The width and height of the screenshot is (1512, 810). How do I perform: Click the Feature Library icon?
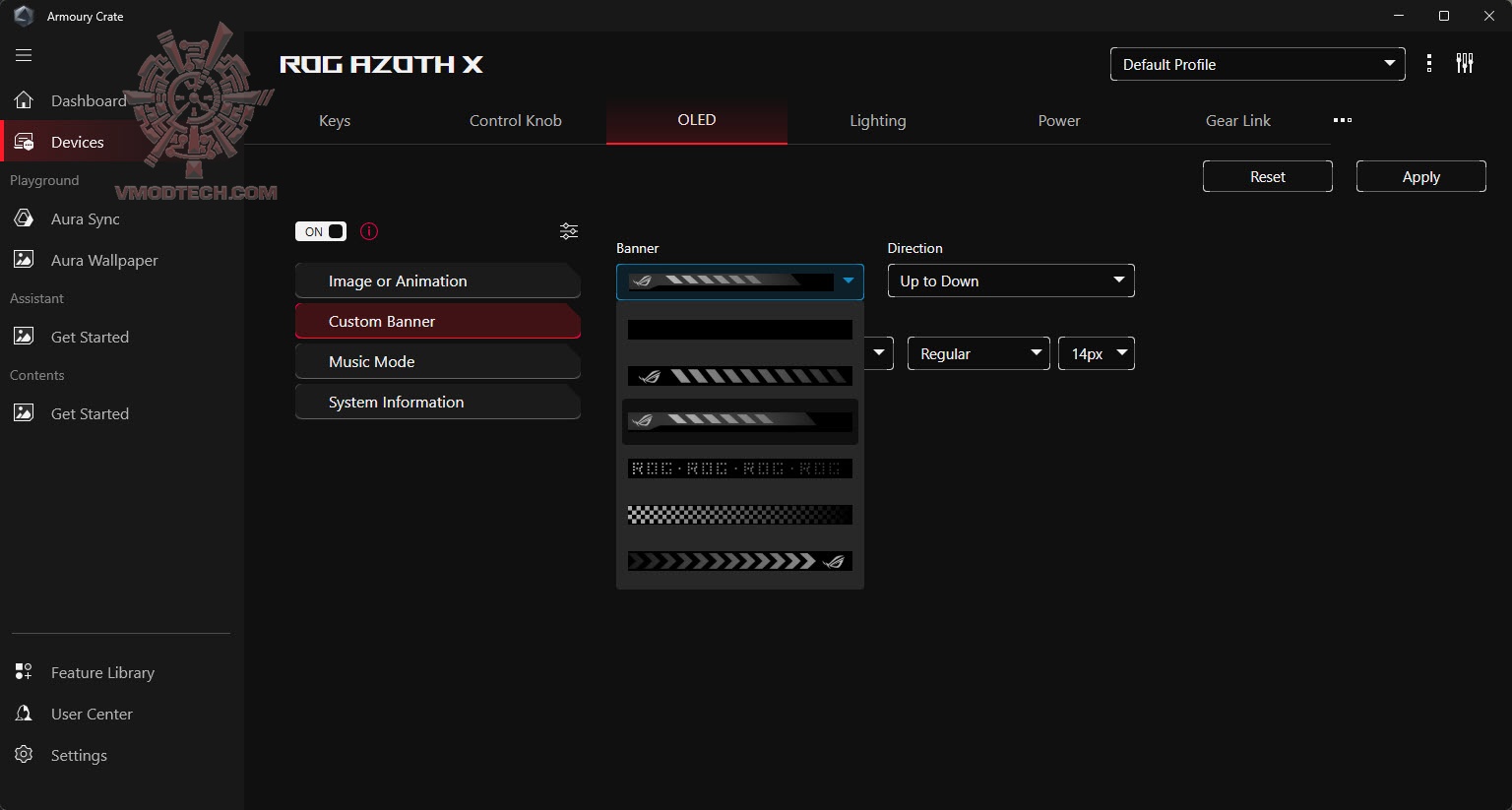(x=24, y=672)
